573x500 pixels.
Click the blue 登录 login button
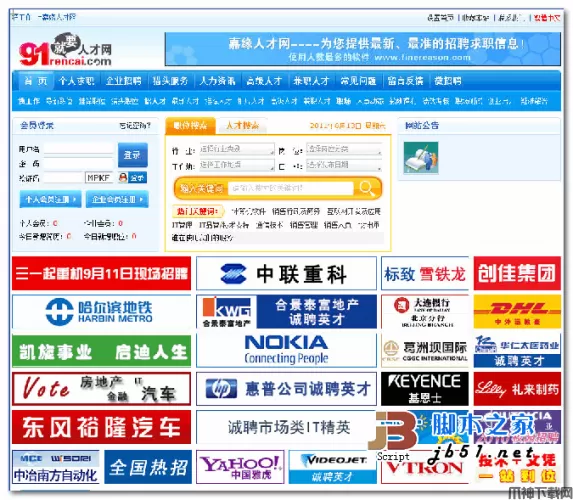point(133,155)
